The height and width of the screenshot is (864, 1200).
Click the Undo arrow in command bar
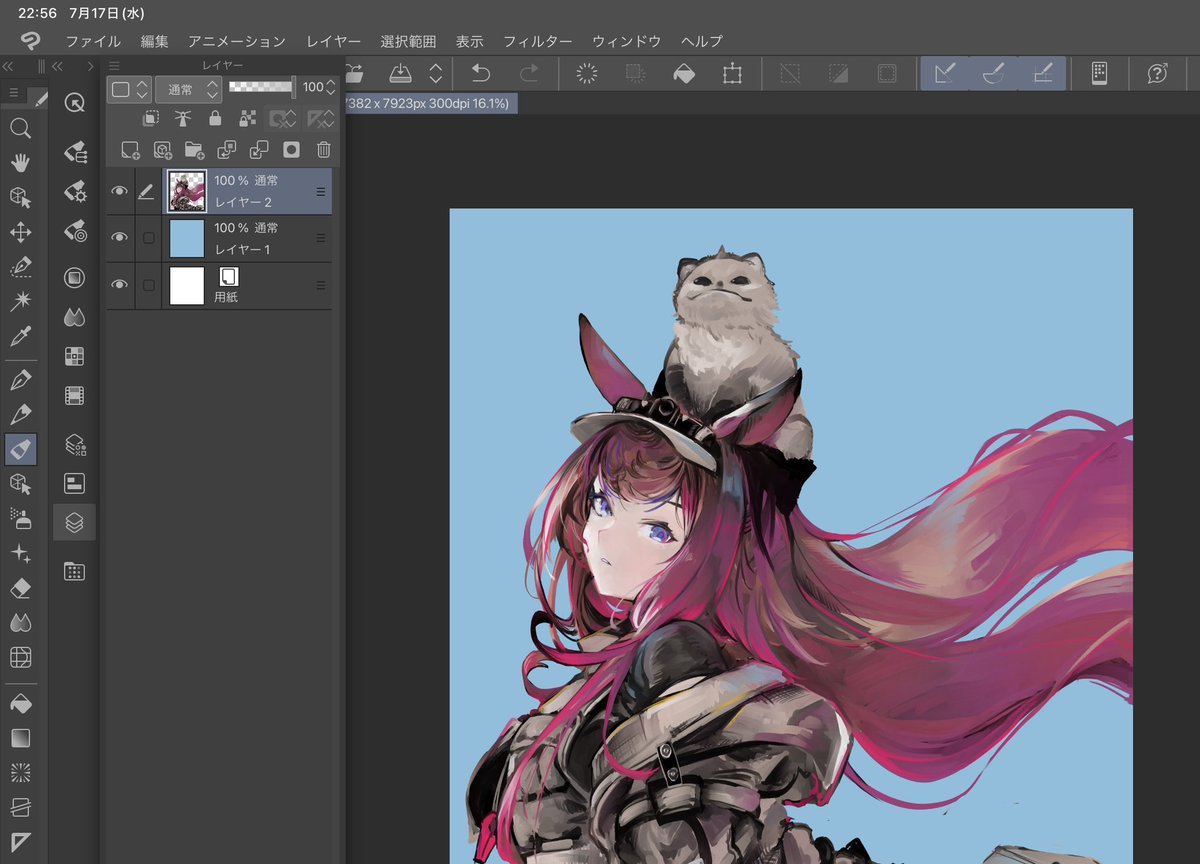tap(481, 73)
